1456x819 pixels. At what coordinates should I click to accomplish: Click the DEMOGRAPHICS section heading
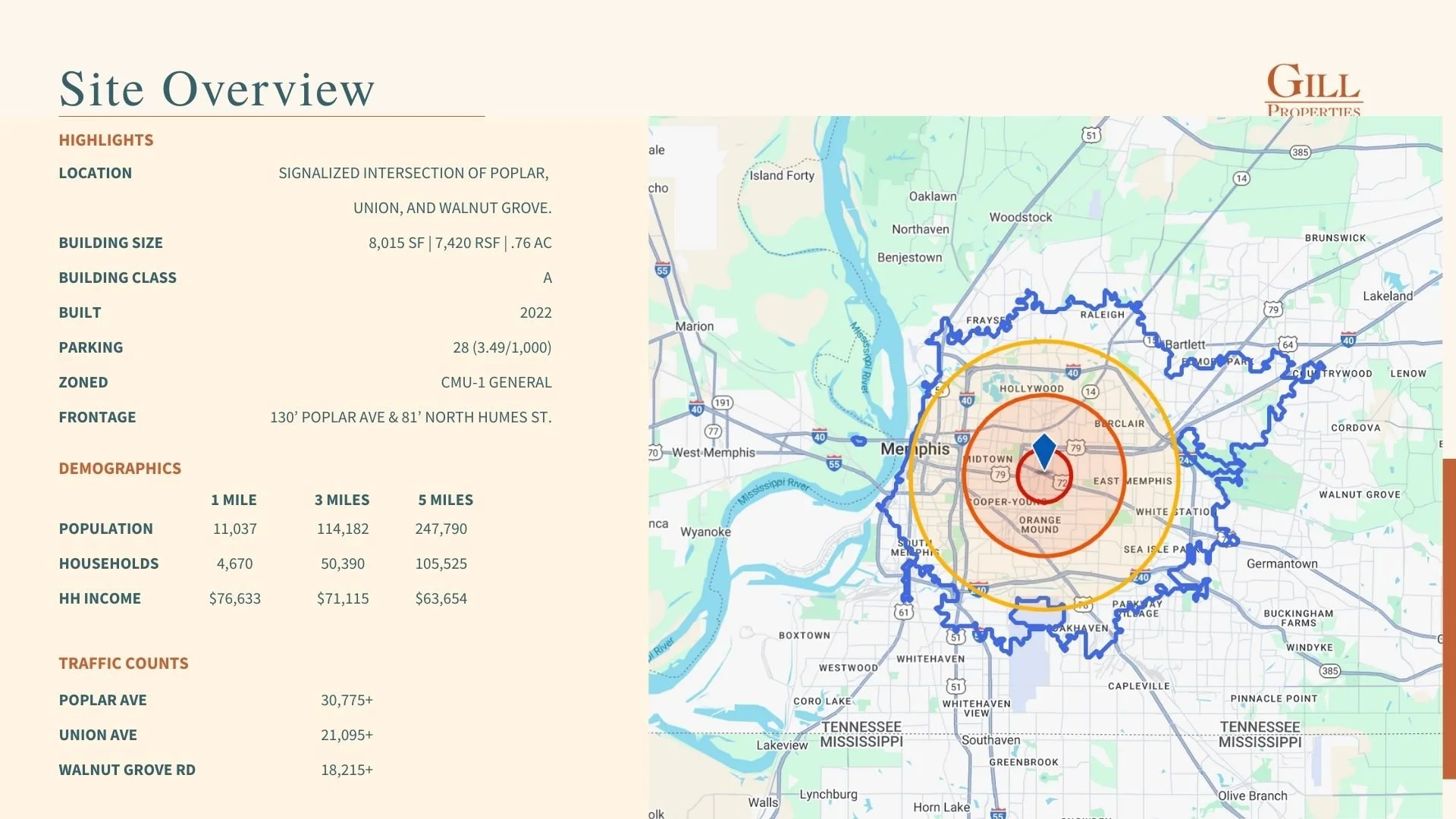tap(120, 469)
